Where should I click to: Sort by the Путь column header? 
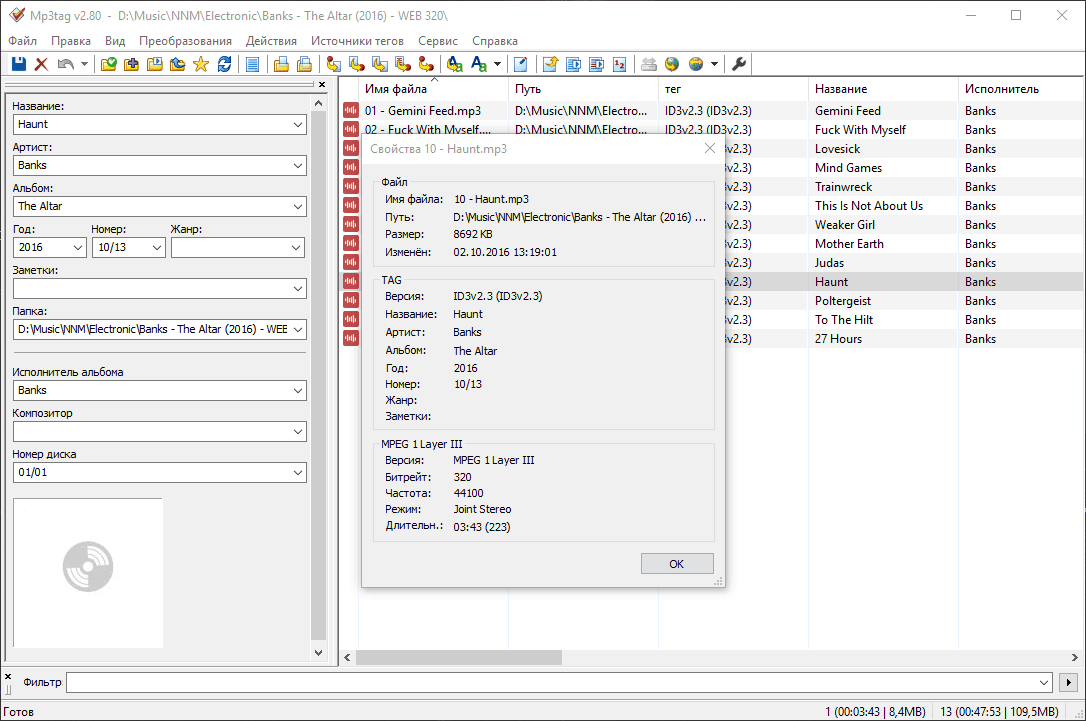(x=583, y=89)
